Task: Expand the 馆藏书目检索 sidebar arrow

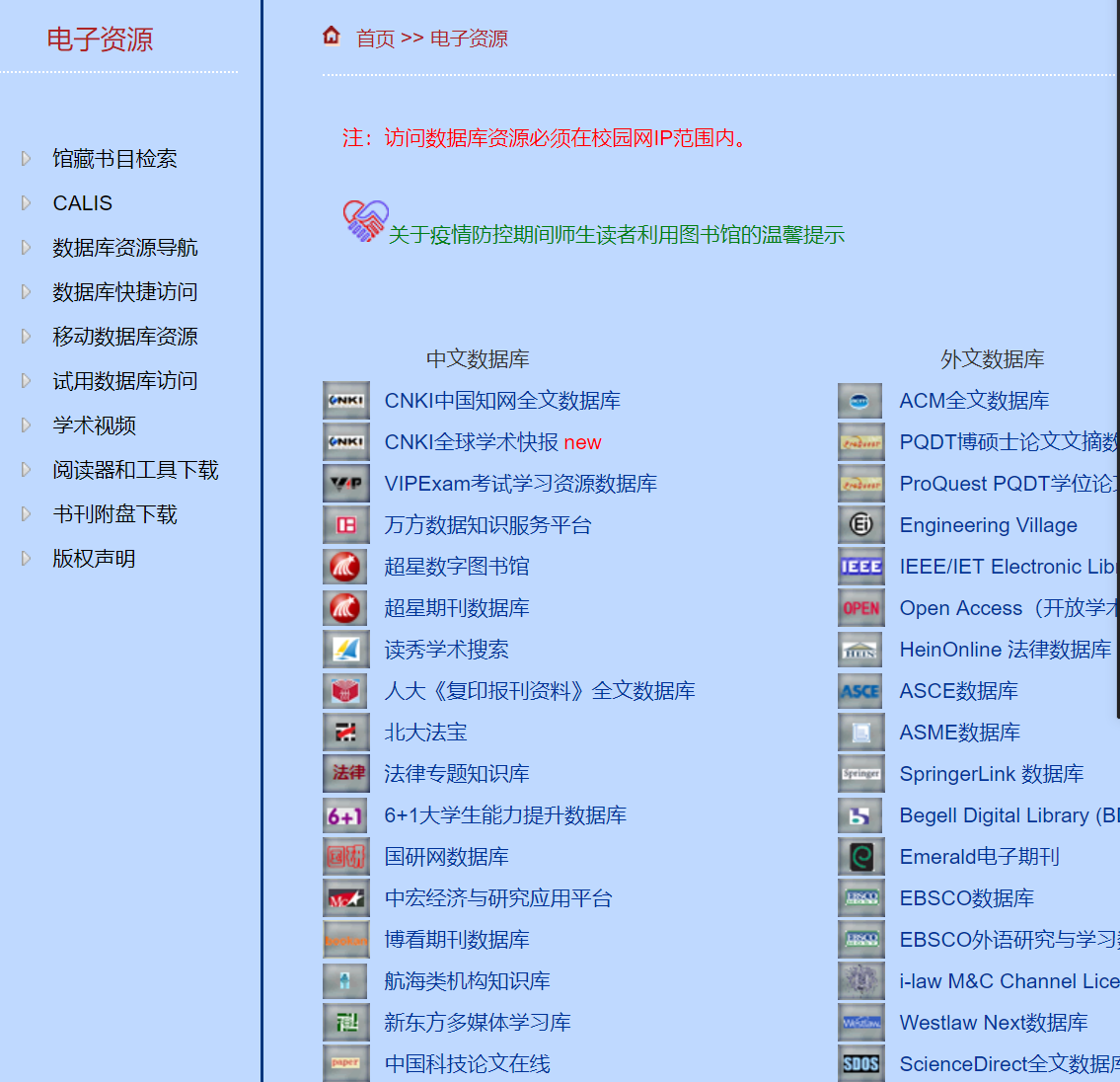Action: (x=24, y=158)
